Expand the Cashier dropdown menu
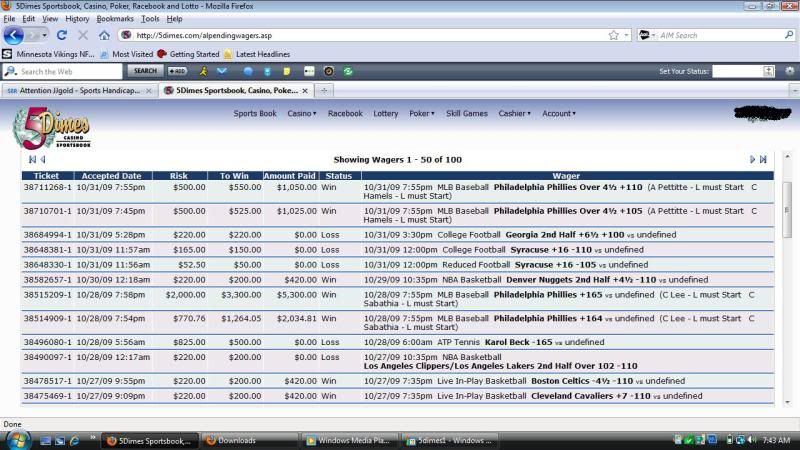Viewport: 800px width, 450px height. tap(514, 113)
